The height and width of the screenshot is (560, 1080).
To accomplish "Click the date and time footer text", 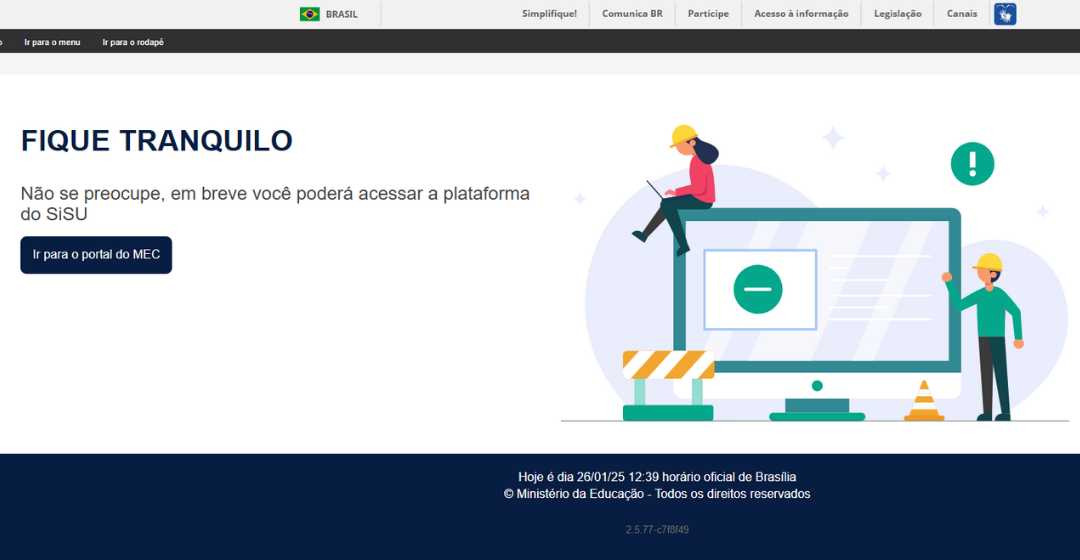I will 657,477.
